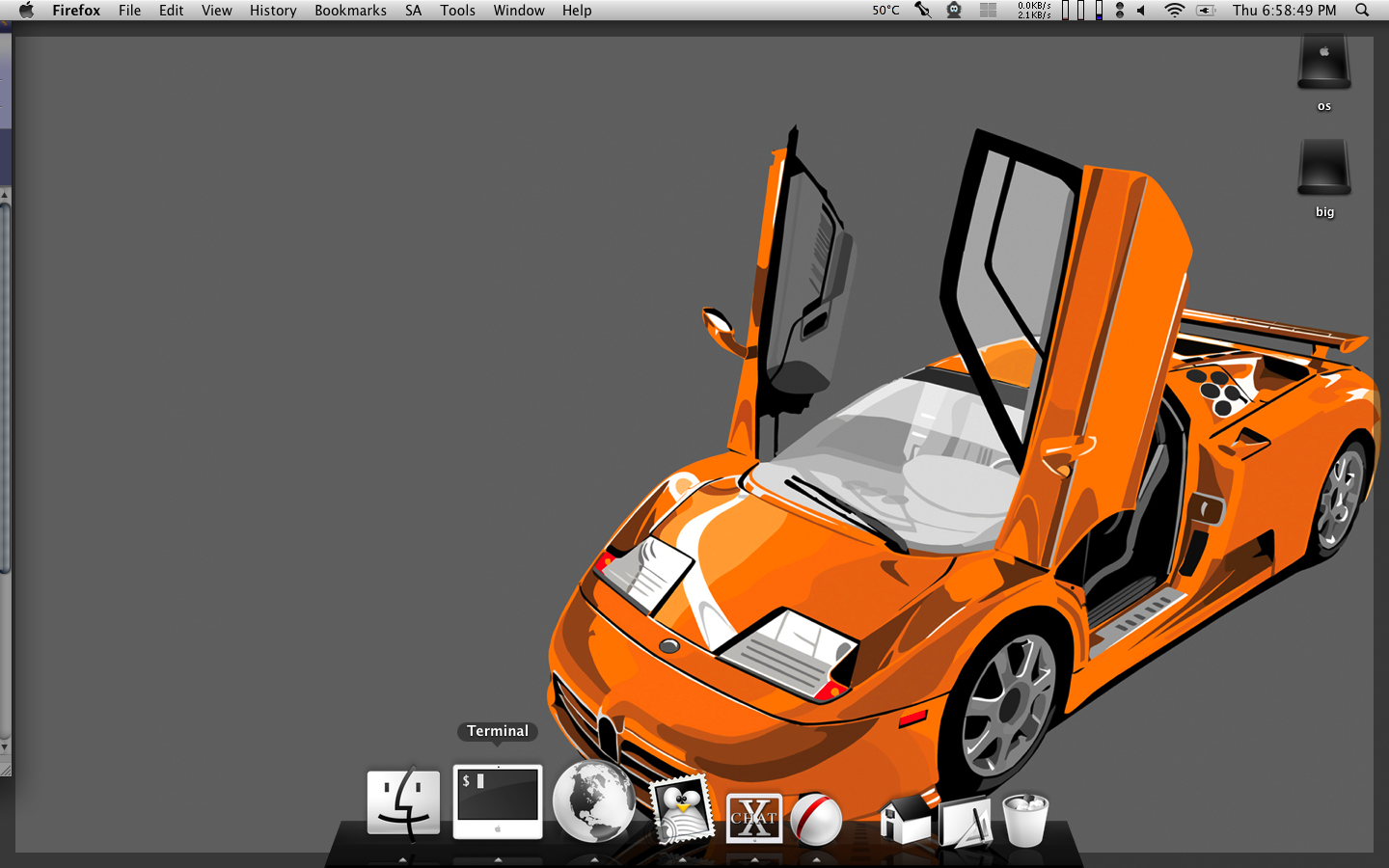Open the Tools menu

click(x=457, y=11)
